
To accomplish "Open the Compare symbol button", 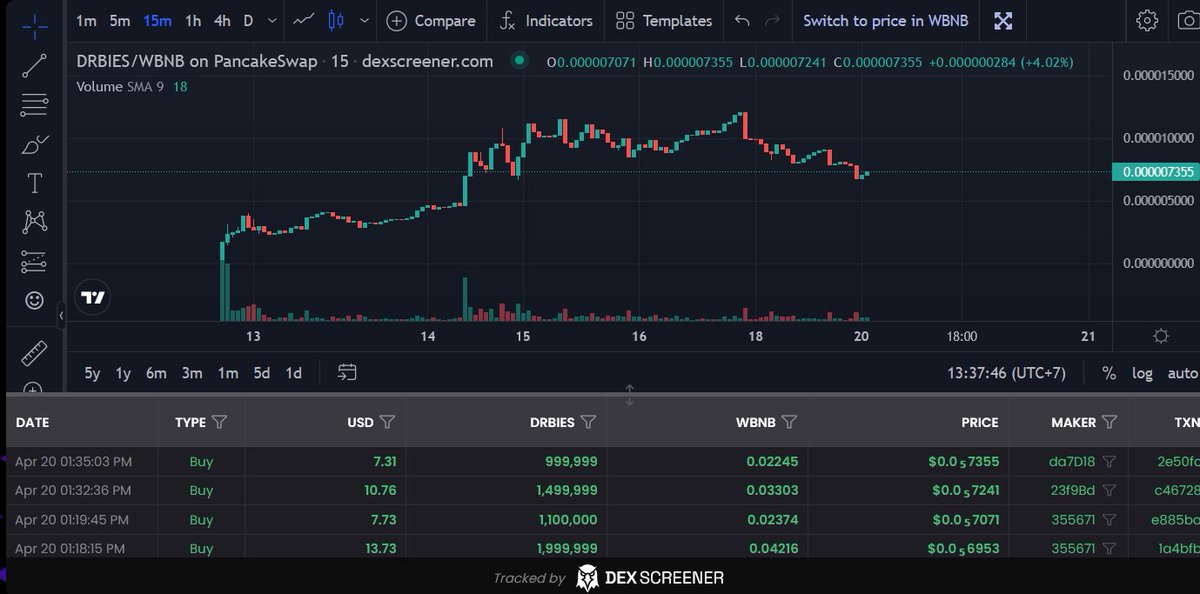I will tap(431, 20).
